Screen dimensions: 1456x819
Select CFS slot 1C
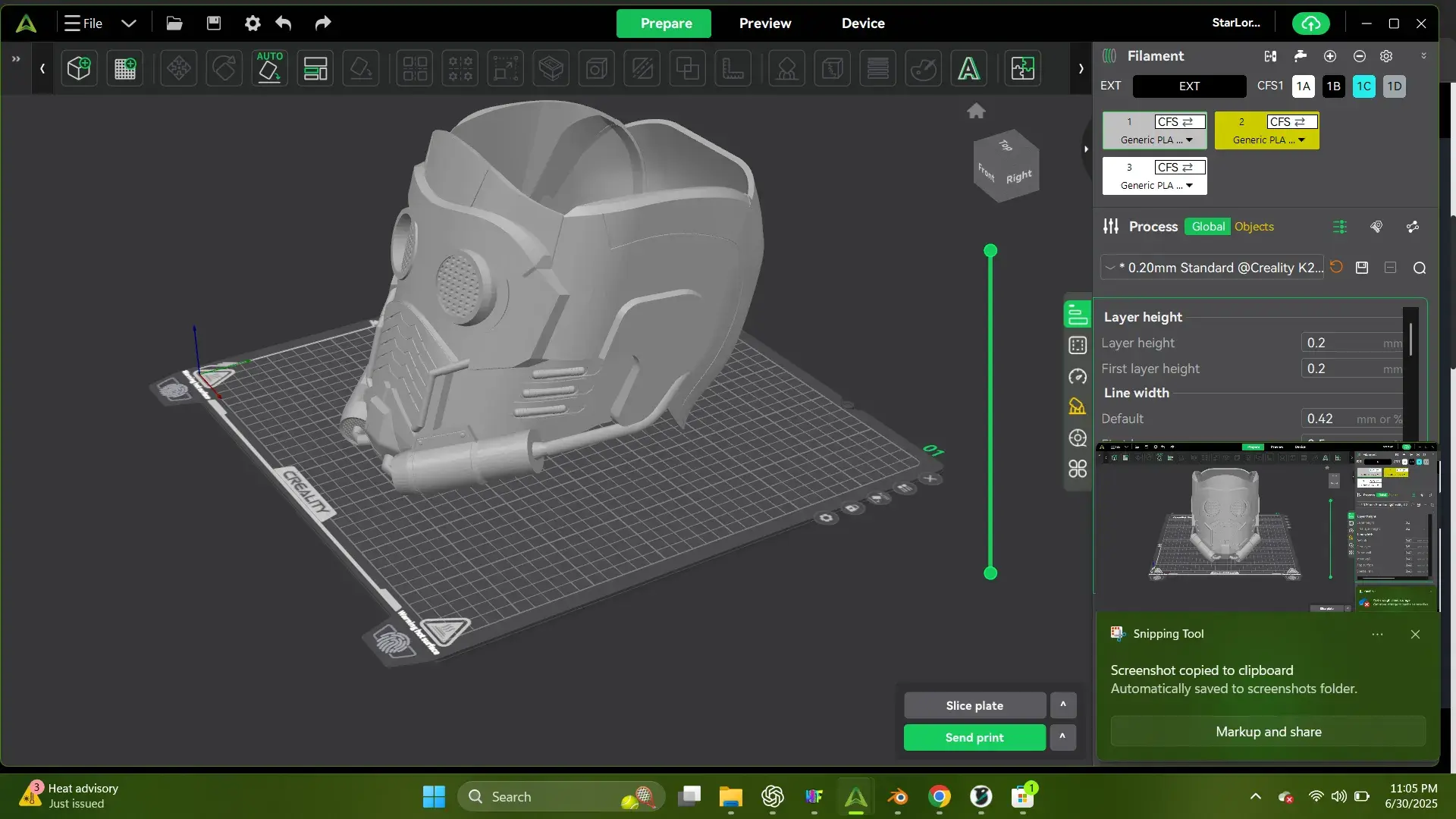(x=1364, y=86)
